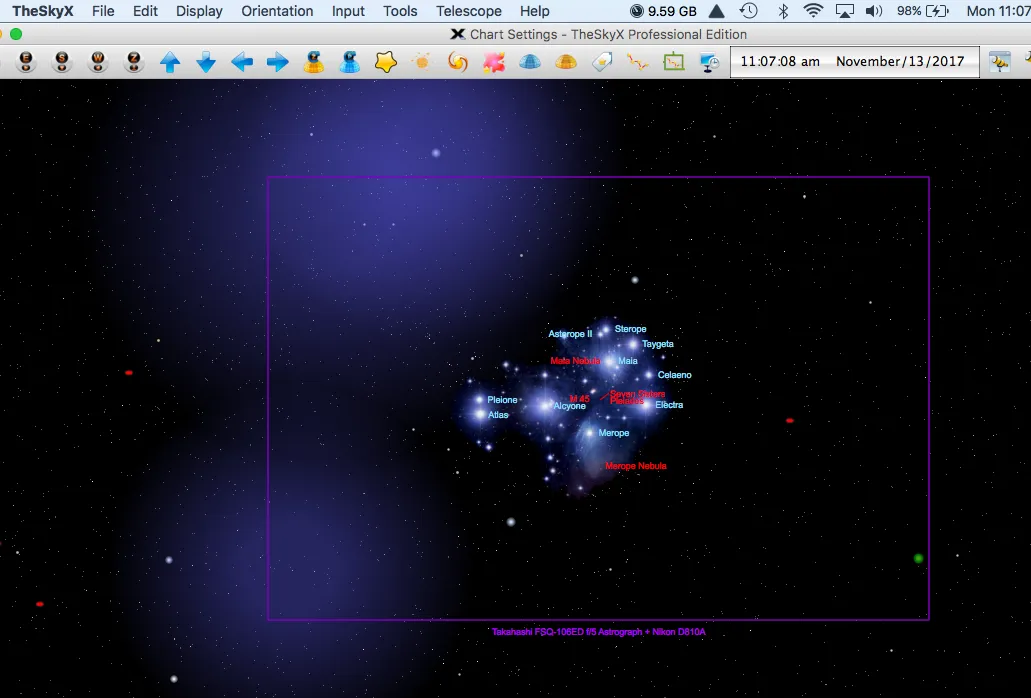Toggle the blue equatorial grid dome icon
1031x698 pixels.
pyautogui.click(x=530, y=62)
